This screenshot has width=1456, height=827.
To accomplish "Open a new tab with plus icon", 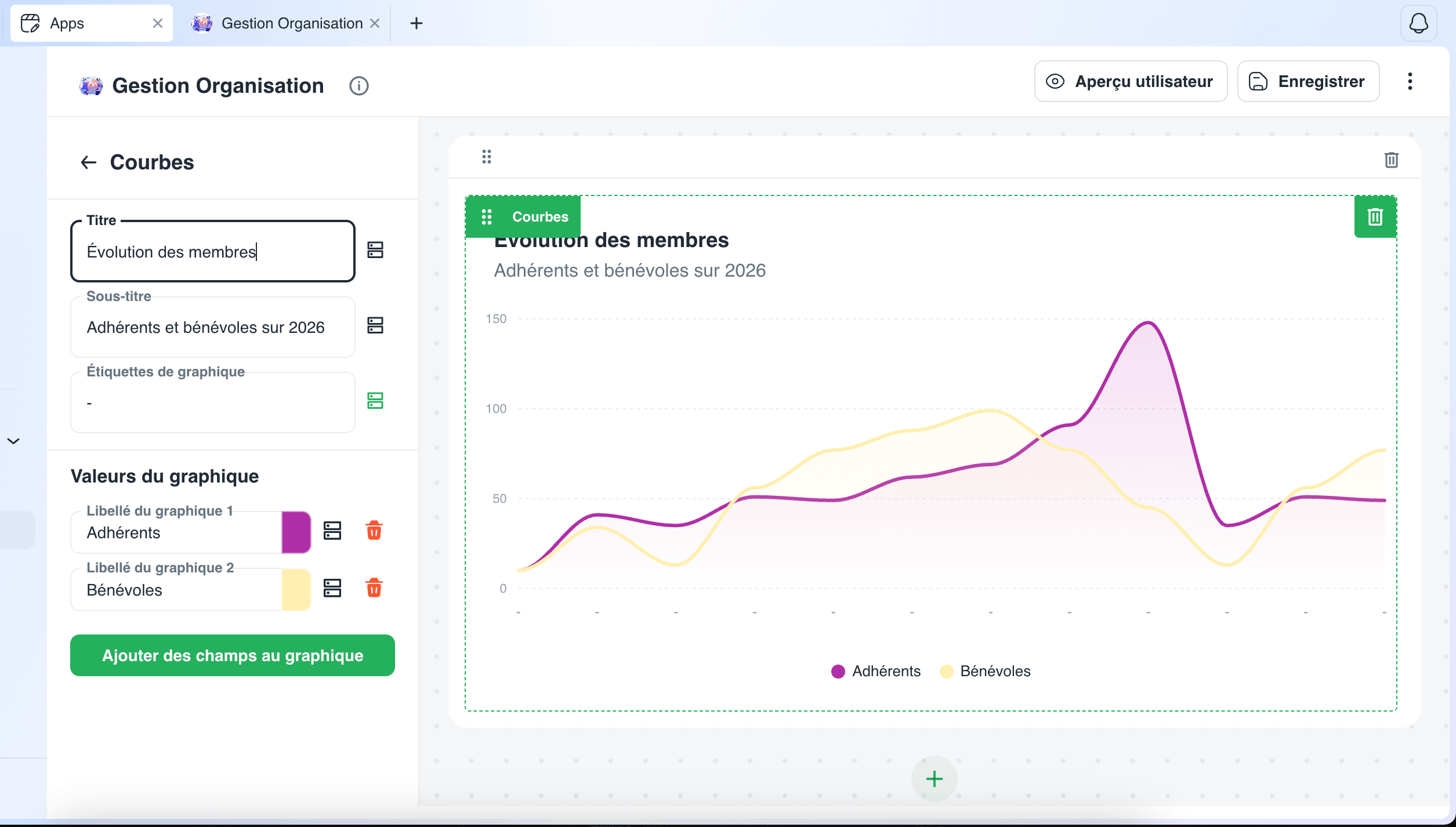I will click(x=416, y=23).
